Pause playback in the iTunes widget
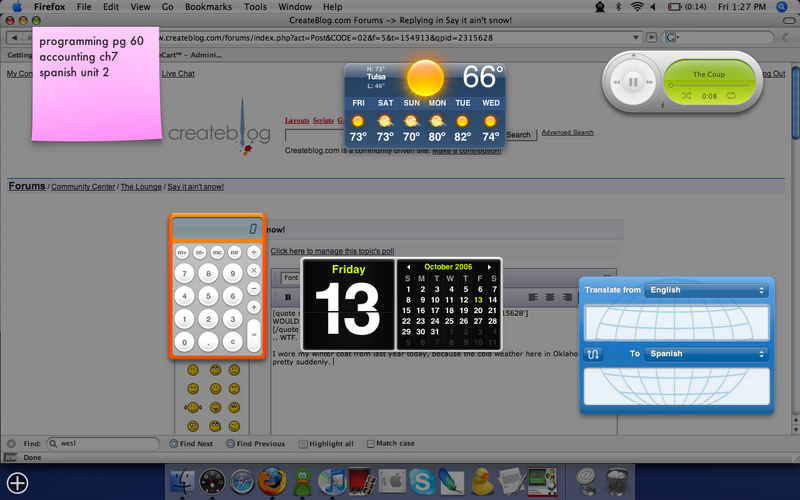This screenshot has width=800, height=500. (633, 82)
